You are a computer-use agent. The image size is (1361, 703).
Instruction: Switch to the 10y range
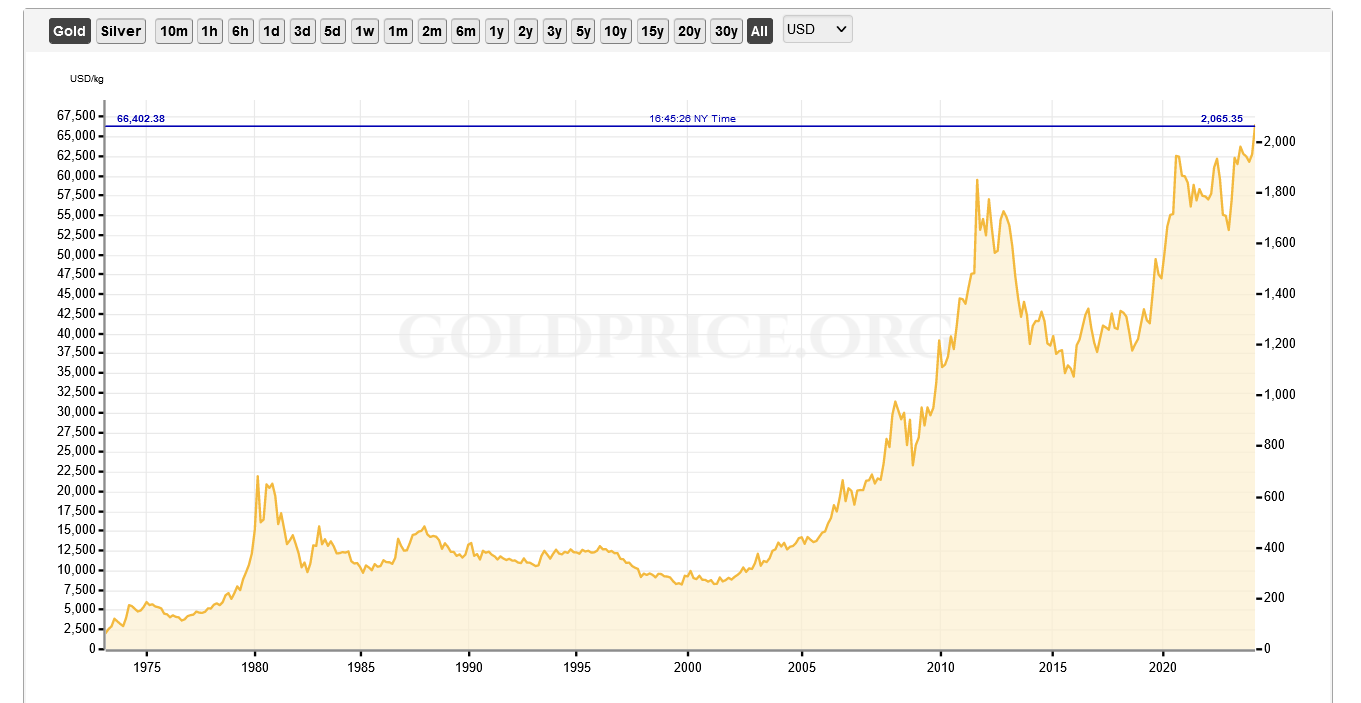pos(615,31)
